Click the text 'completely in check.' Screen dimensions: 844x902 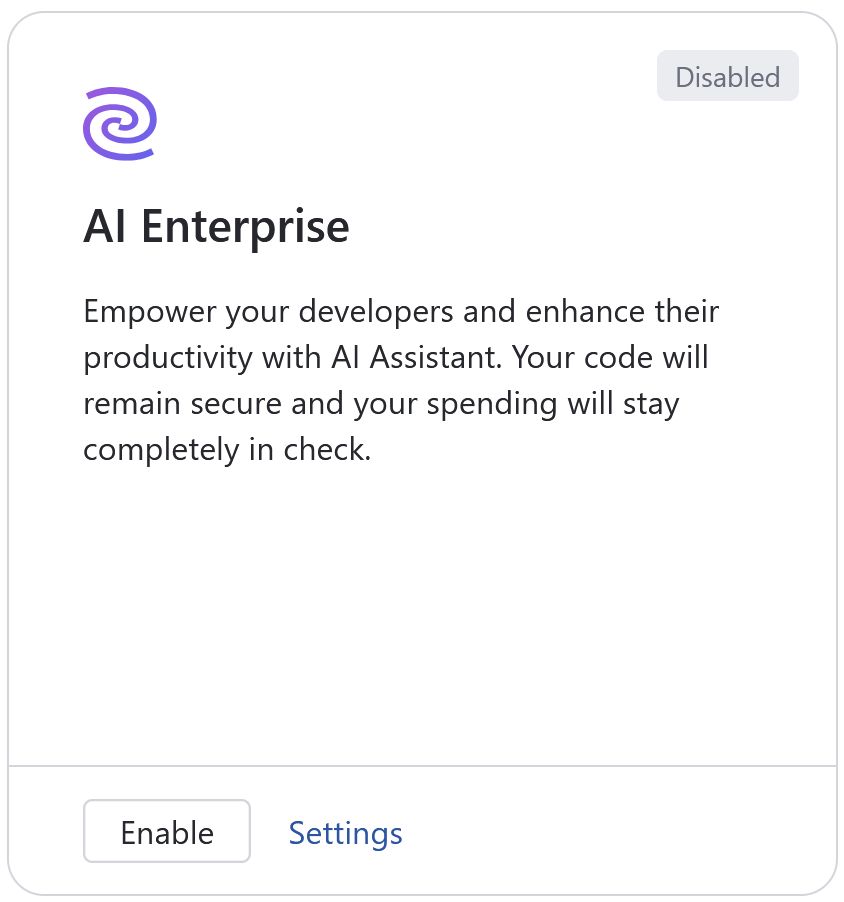click(x=227, y=450)
